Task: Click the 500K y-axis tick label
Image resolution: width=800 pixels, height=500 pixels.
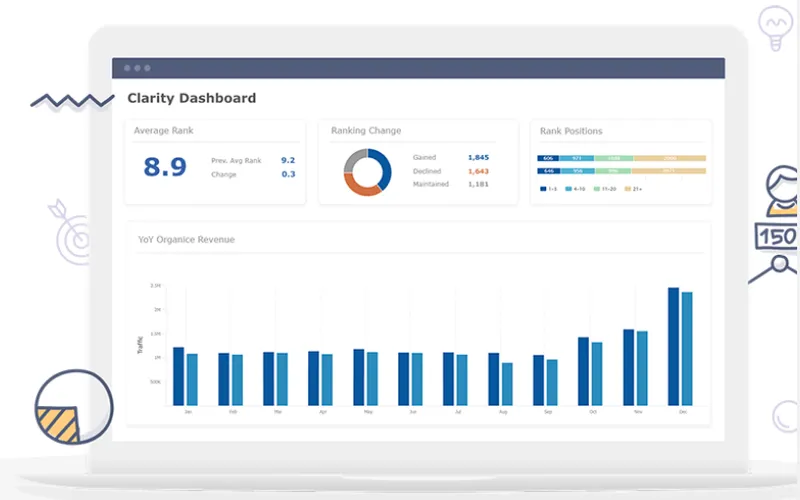Action: 155,382
